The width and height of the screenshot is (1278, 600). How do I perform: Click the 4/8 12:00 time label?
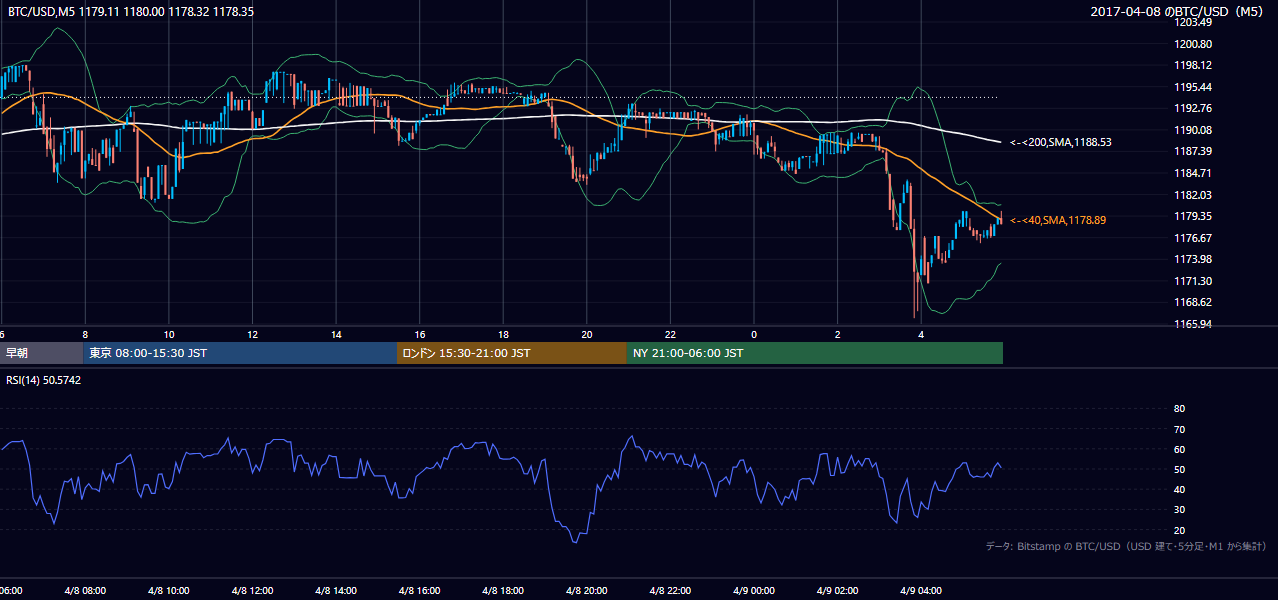coord(252,591)
